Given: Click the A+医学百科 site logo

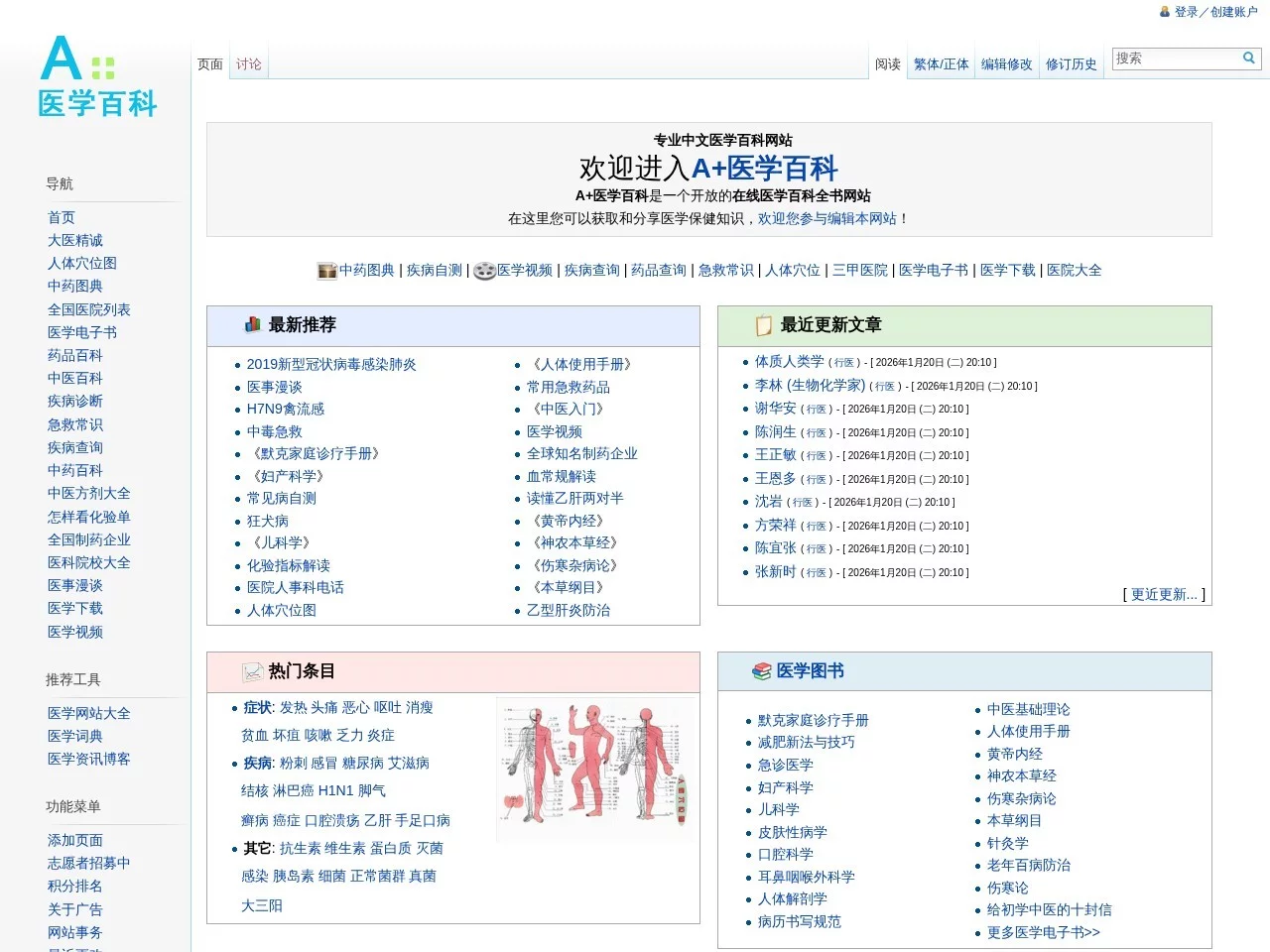Looking at the screenshot, I should tap(95, 79).
